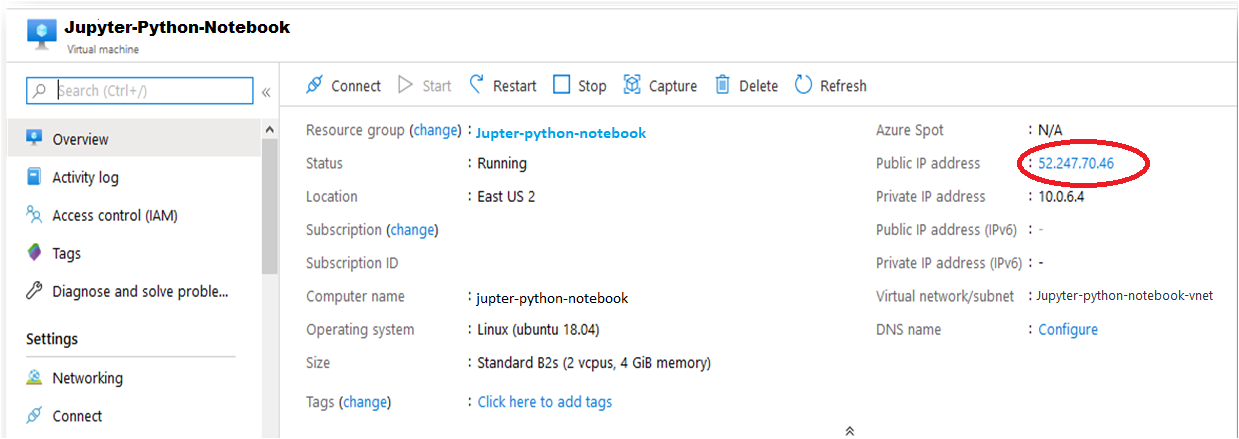Click the Restart toolbar label
This screenshot has width=1239, height=439.
coord(515,86)
